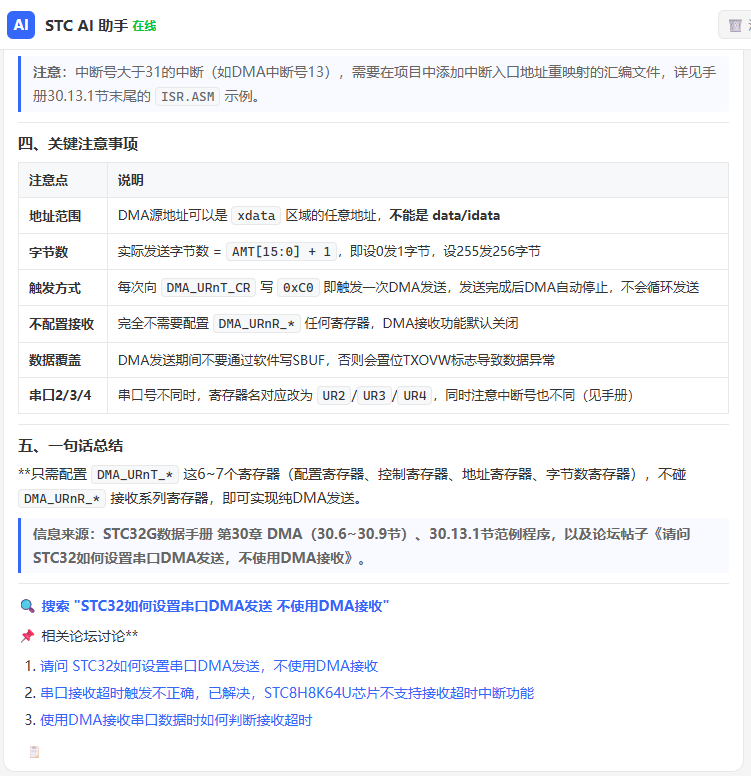The width and height of the screenshot is (751, 776).
Task: Click the 说明 table column header
Action: (130, 180)
